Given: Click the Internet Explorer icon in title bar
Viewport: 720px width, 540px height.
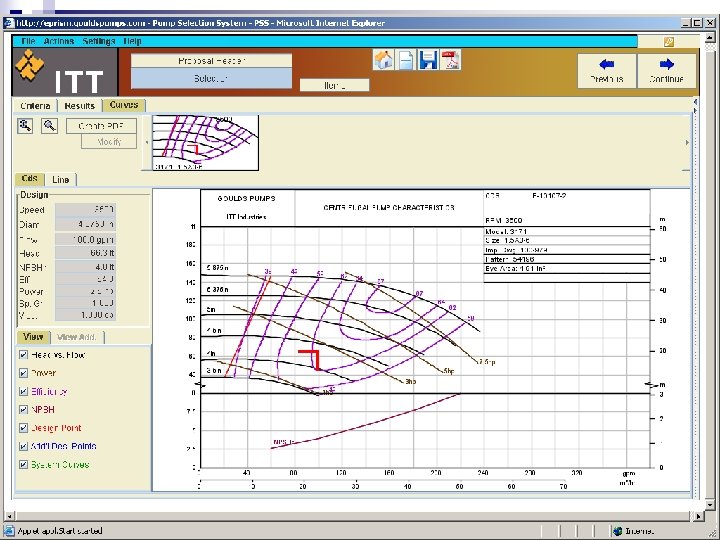Looking at the screenshot, I should 8,22.
